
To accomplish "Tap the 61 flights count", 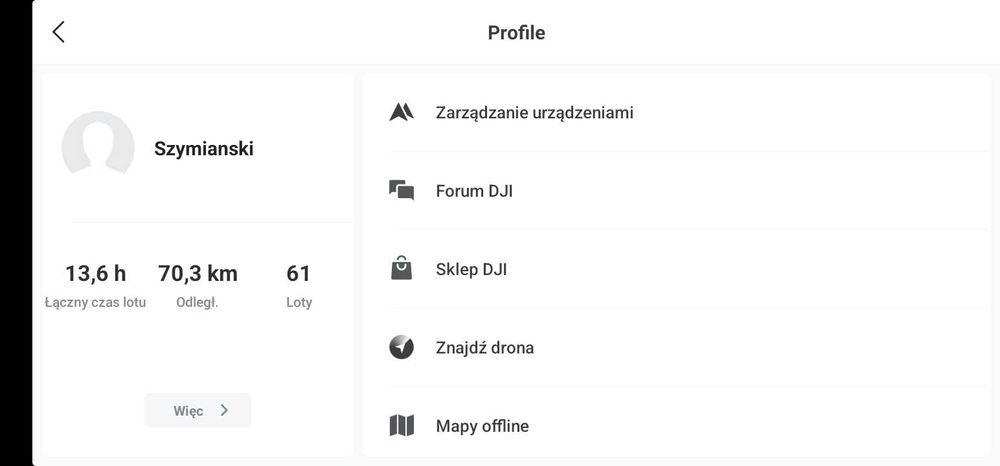I will point(298,273).
